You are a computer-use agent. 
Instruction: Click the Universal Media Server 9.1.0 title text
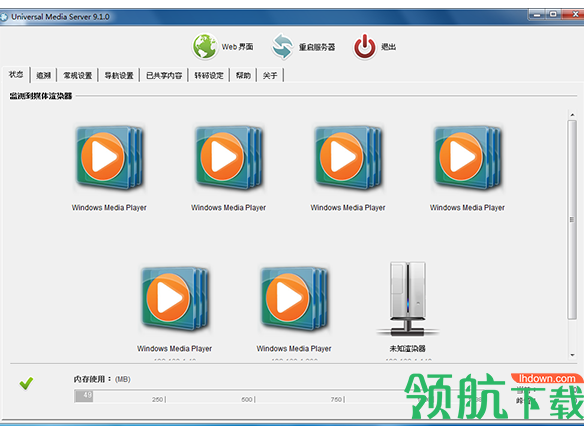point(60,17)
